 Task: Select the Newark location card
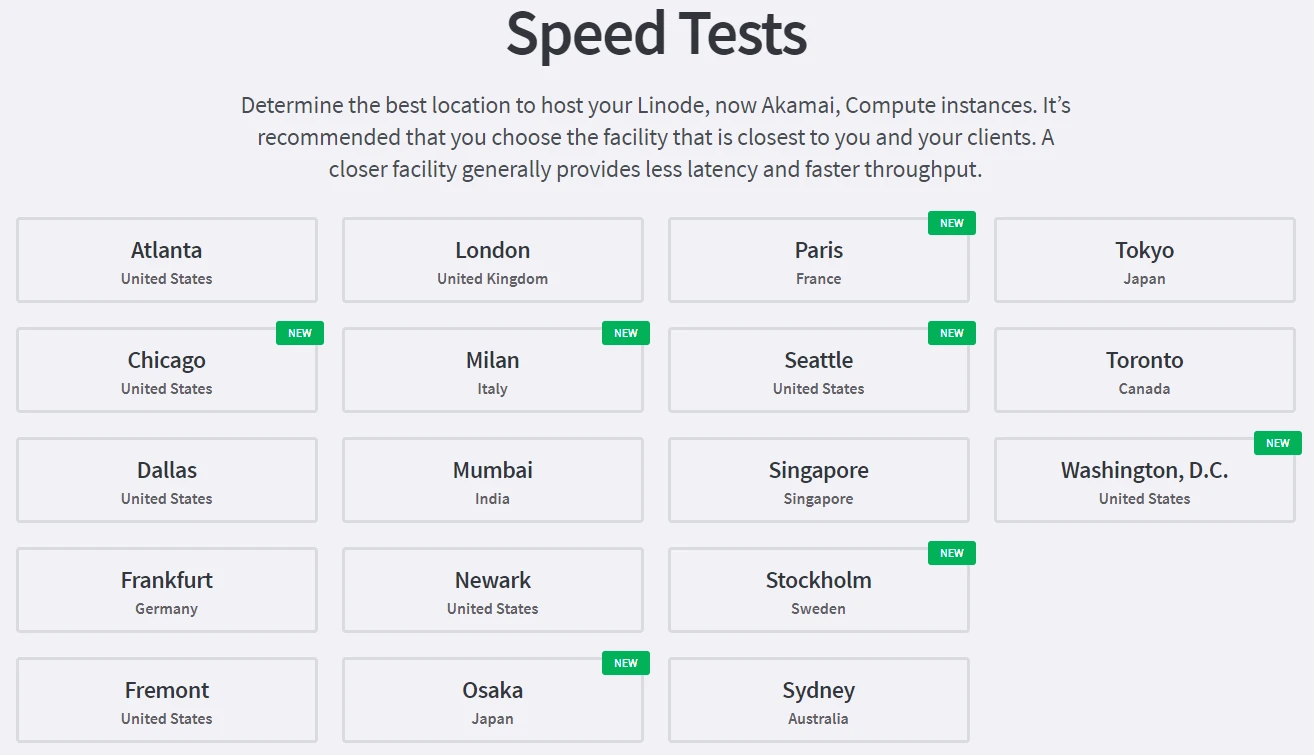point(493,591)
